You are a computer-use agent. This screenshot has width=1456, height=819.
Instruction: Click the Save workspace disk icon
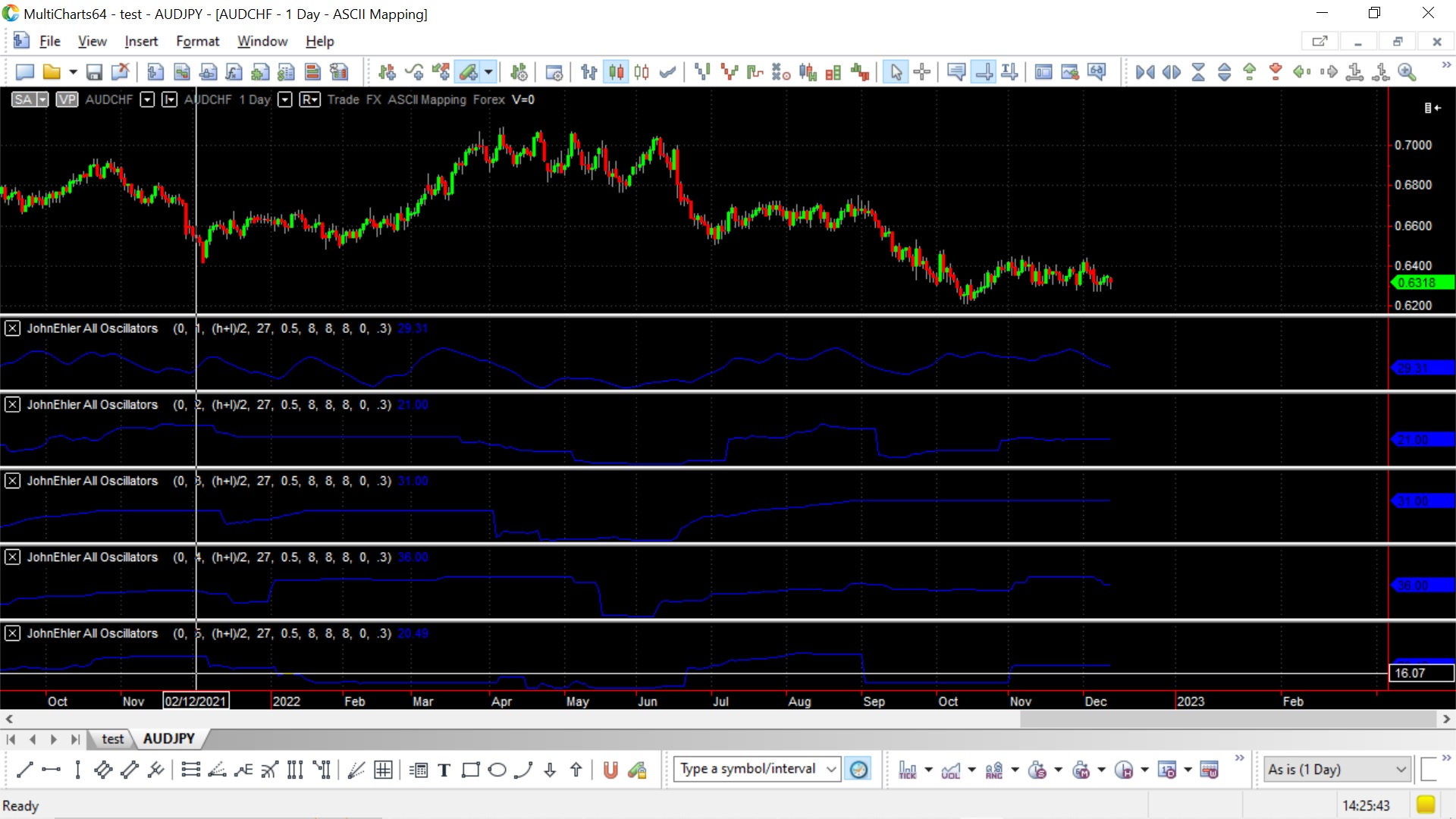click(94, 72)
